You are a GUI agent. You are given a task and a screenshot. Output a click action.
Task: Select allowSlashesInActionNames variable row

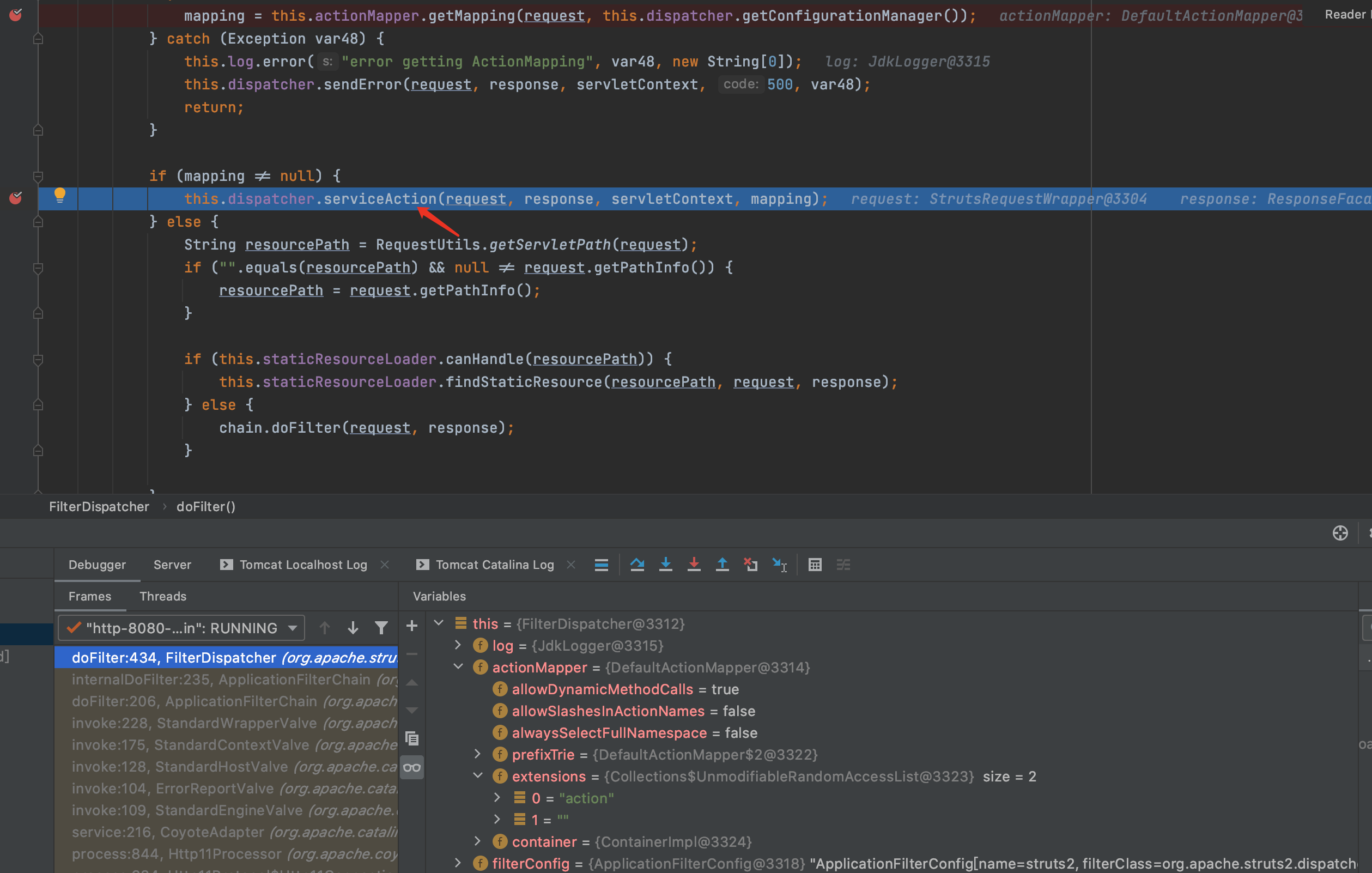pos(891,711)
